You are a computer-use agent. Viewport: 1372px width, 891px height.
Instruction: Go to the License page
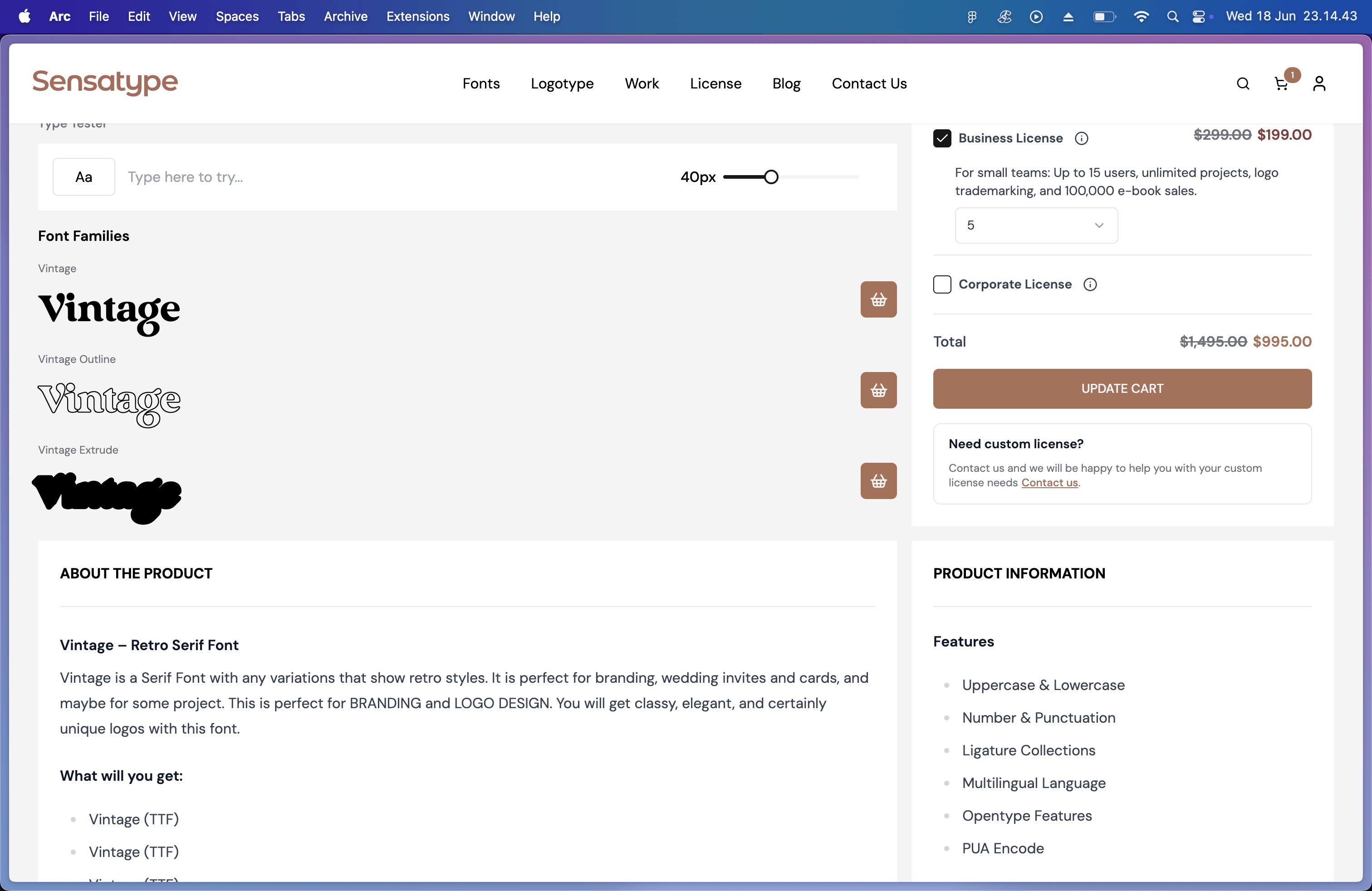coord(715,83)
